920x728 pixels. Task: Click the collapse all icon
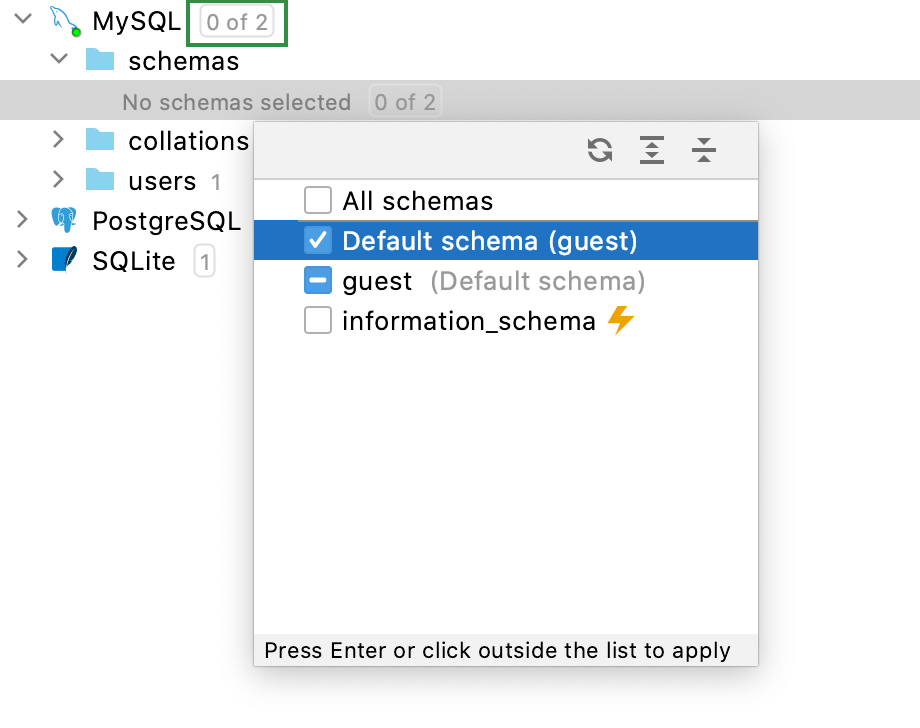(704, 150)
